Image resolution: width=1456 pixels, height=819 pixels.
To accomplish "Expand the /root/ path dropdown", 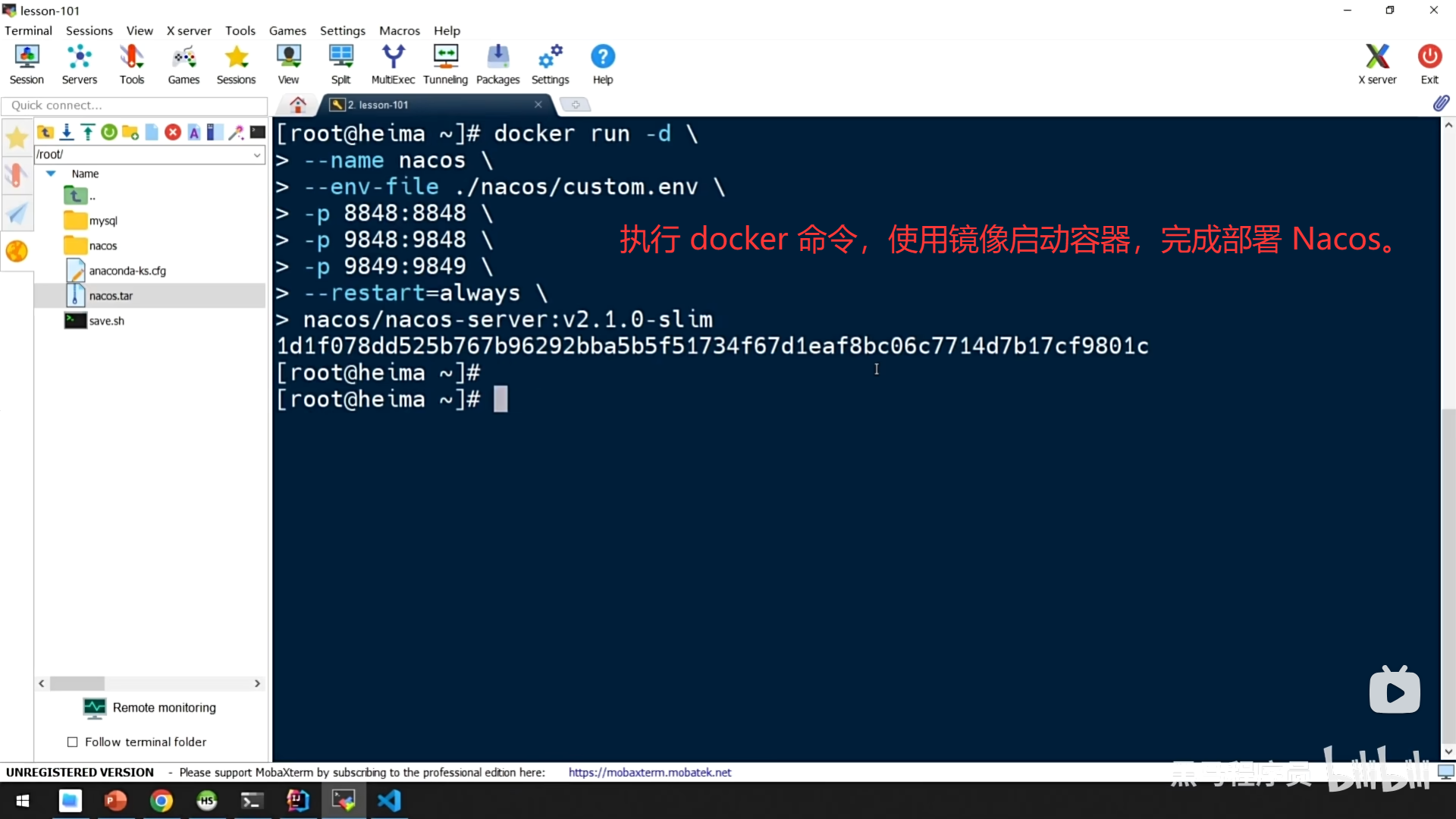I will [x=257, y=155].
